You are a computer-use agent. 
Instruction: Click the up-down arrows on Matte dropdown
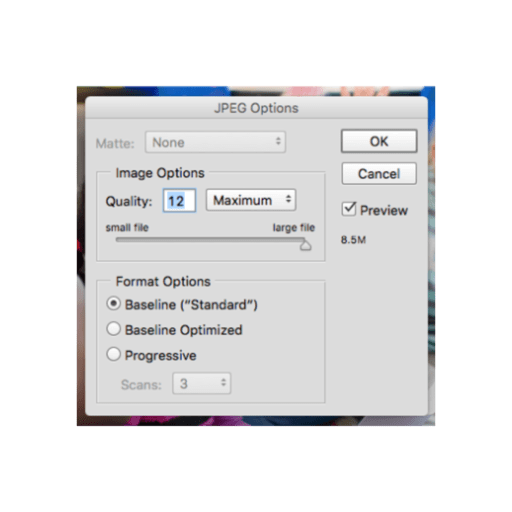click(278, 141)
